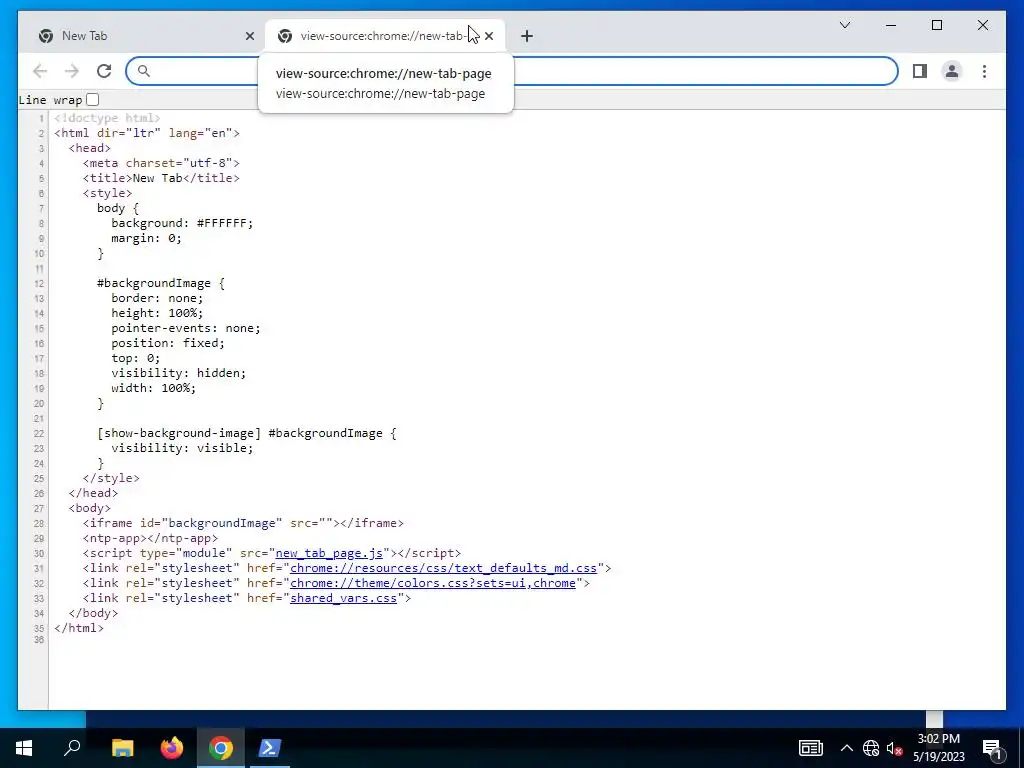1024x768 pixels.
Task: Click the '[show-background-image] #backgroundImage {' line
Action: [247, 434]
